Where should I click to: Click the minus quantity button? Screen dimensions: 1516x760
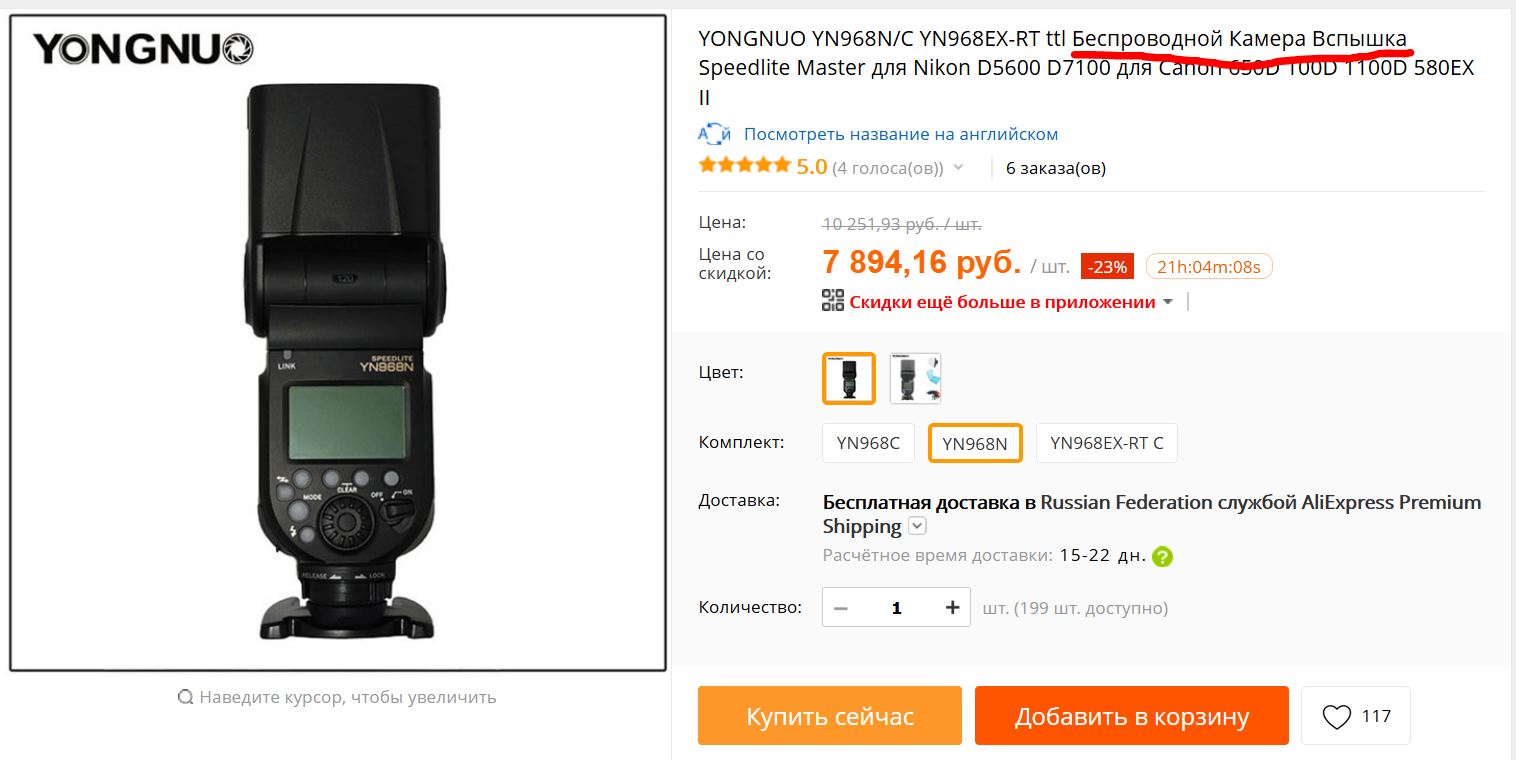coord(841,608)
